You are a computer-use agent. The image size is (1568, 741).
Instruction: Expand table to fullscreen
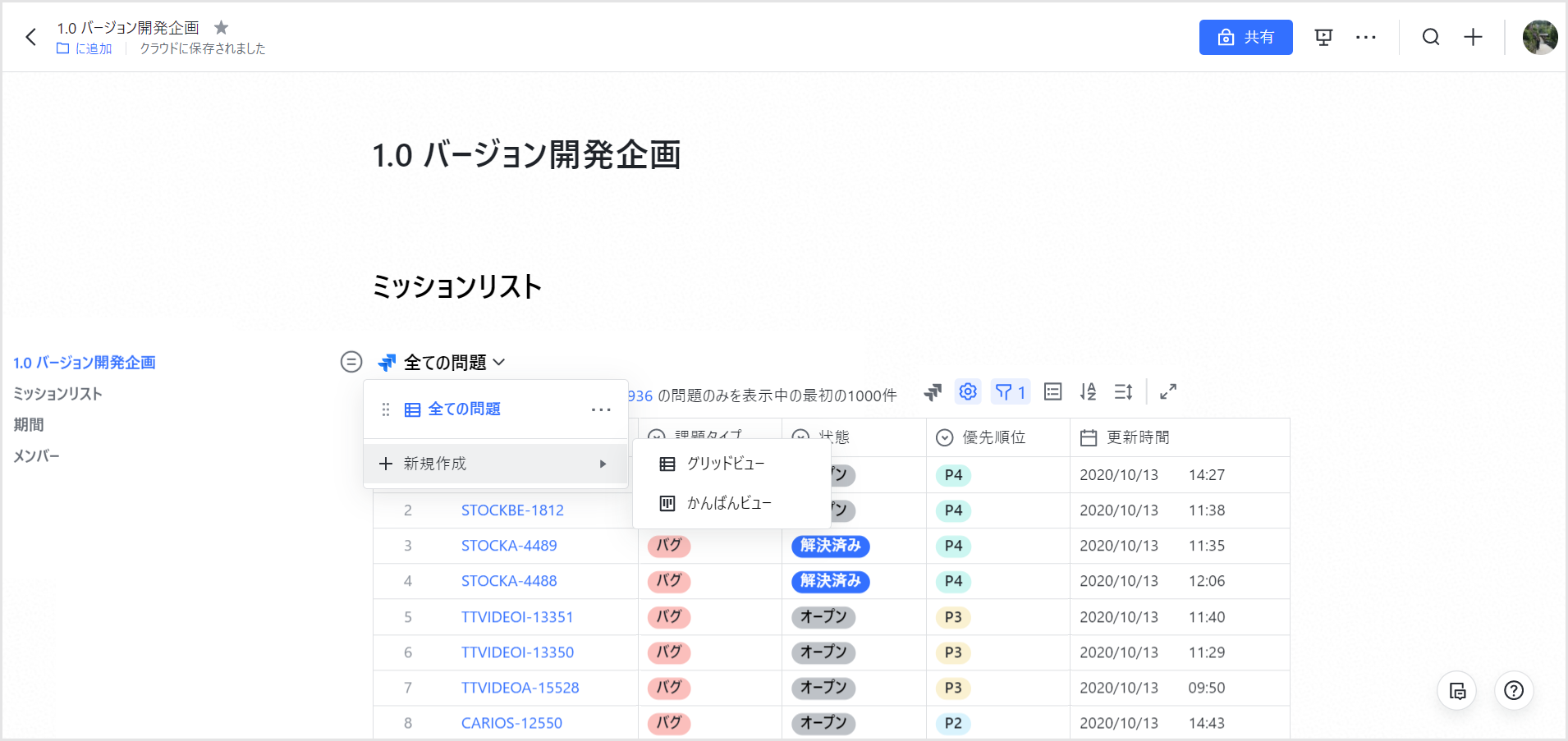point(1168,392)
